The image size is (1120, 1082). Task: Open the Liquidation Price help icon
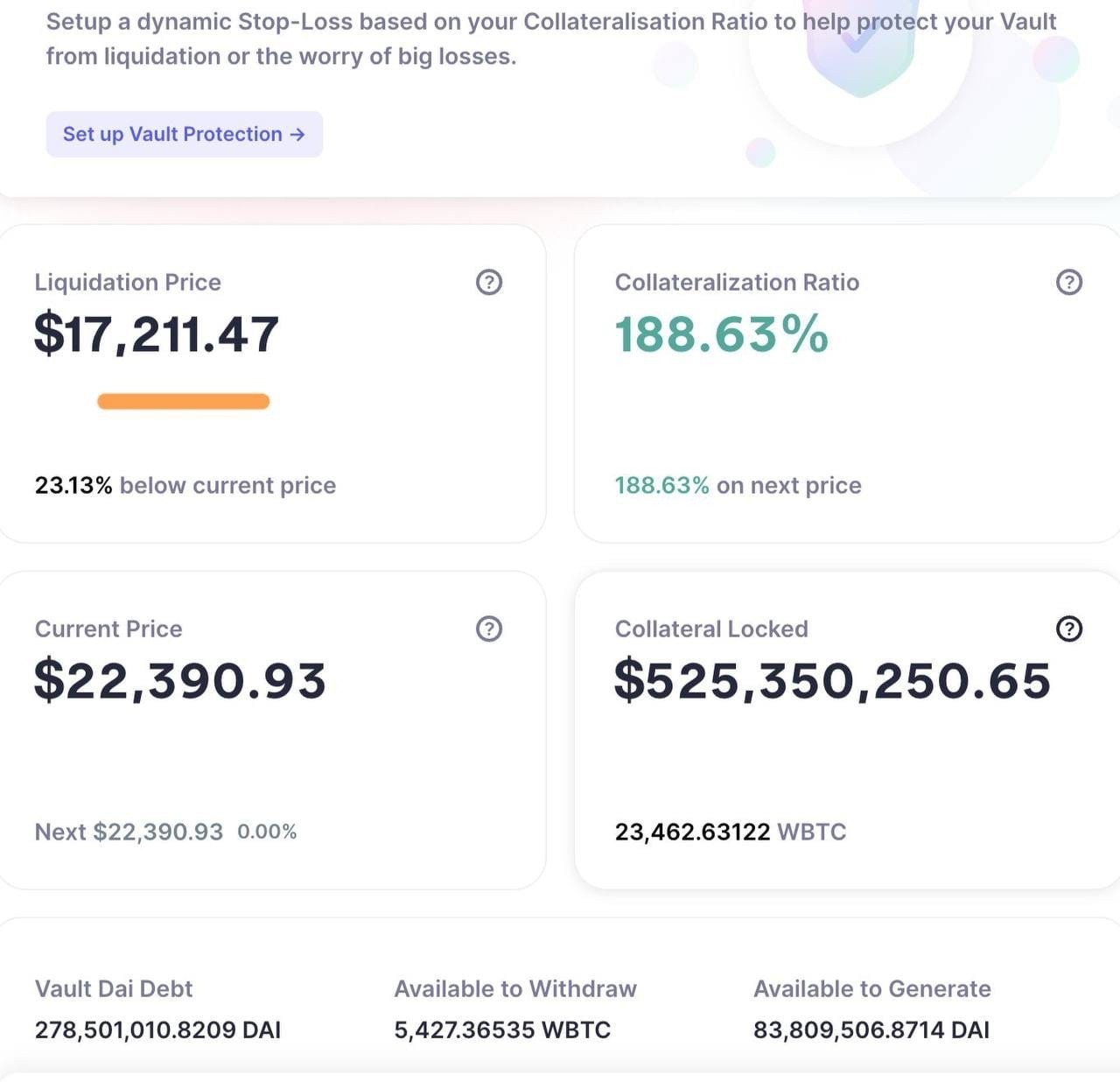[x=489, y=282]
